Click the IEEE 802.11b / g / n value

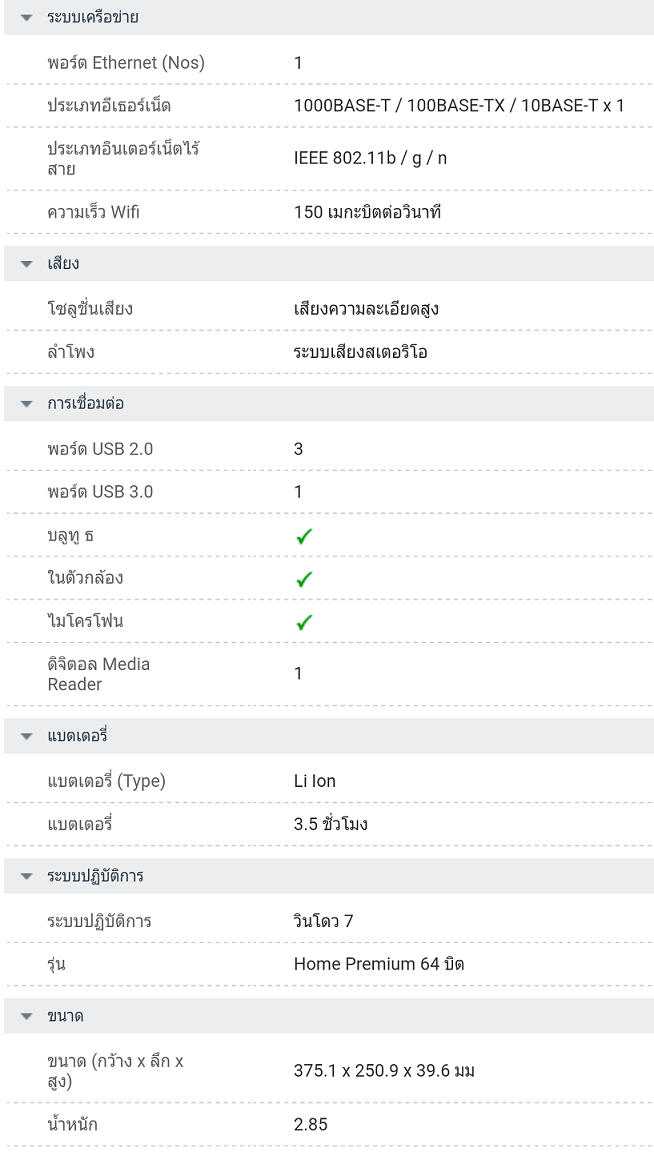click(x=371, y=159)
